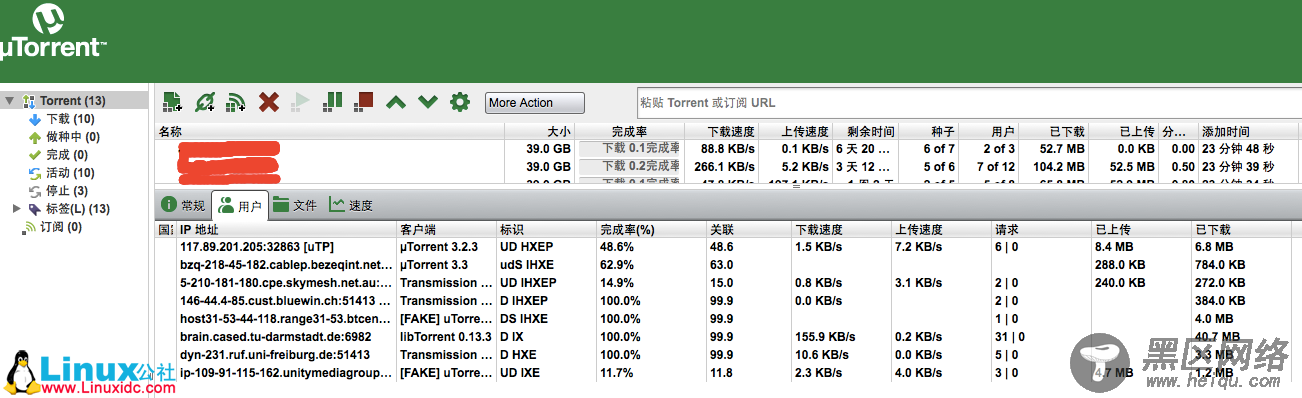1302x398 pixels.
Task: Click the Add RSS feed icon
Action: (236, 102)
